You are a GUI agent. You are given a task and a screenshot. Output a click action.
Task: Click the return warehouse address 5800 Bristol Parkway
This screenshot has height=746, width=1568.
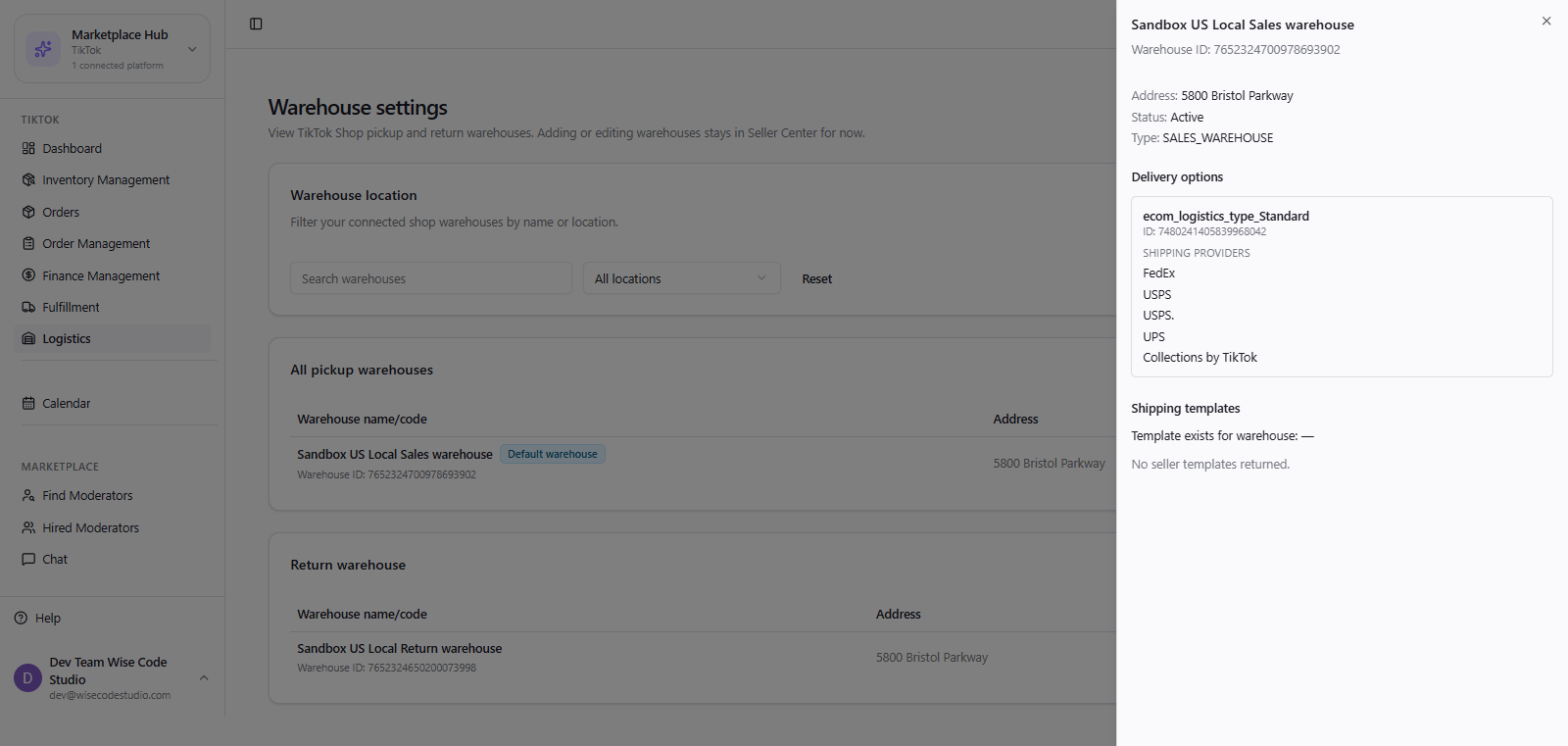932,658
